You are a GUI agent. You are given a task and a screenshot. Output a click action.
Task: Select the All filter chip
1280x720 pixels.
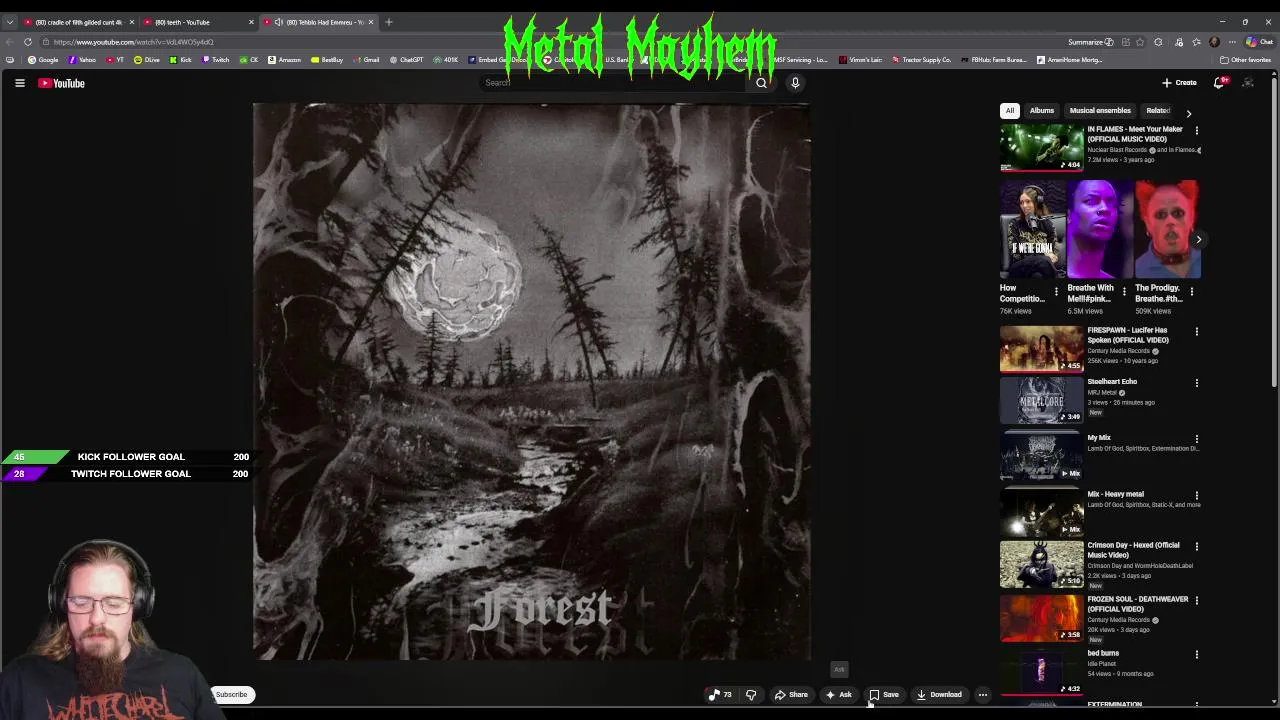(1010, 111)
